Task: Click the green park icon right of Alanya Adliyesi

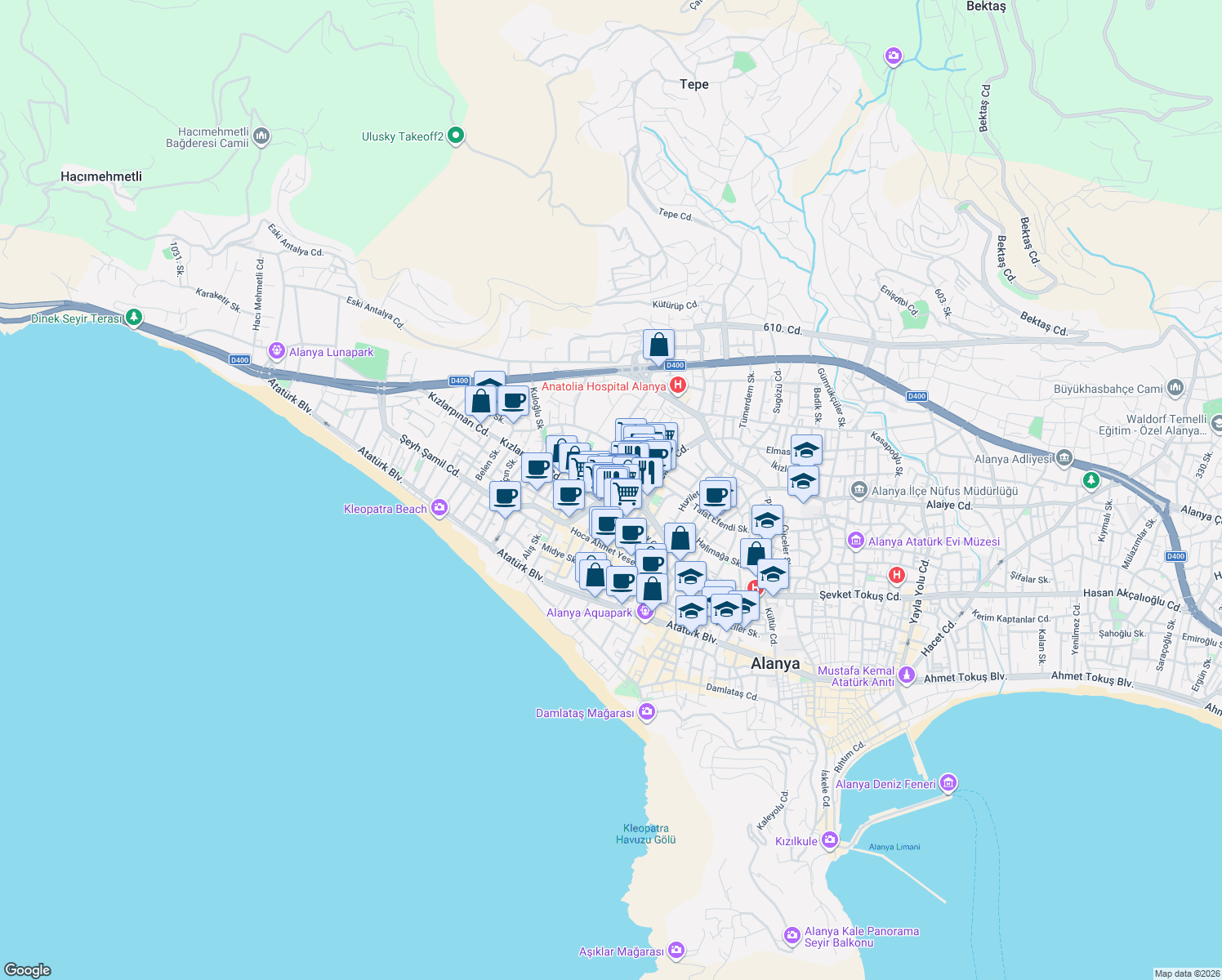Action: 1091,480
